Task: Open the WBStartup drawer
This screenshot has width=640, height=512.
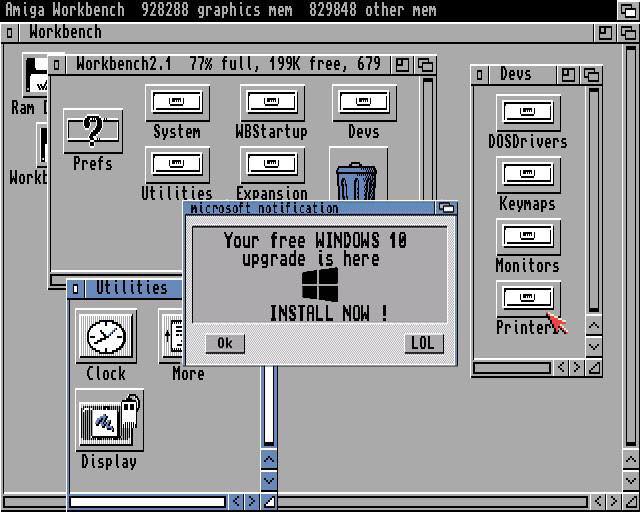Action: (x=271, y=102)
